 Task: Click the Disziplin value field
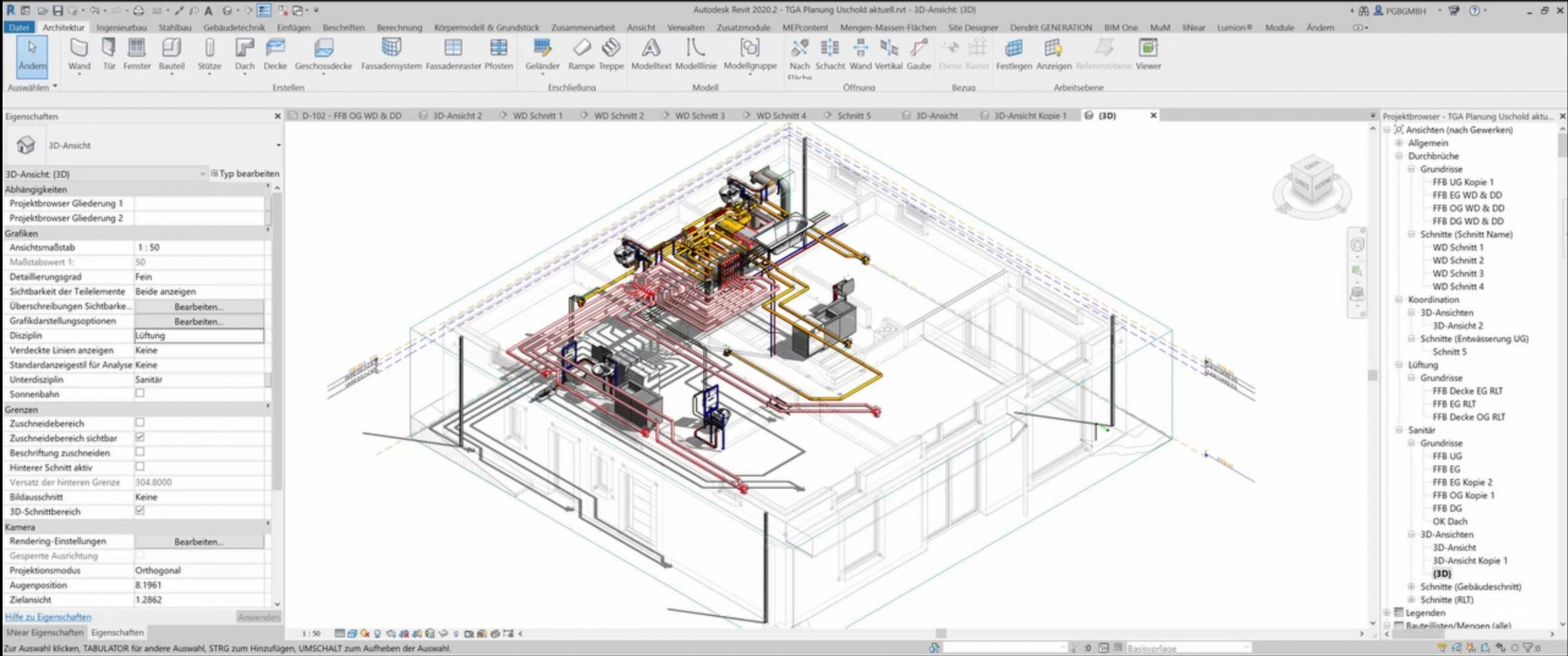coord(199,335)
